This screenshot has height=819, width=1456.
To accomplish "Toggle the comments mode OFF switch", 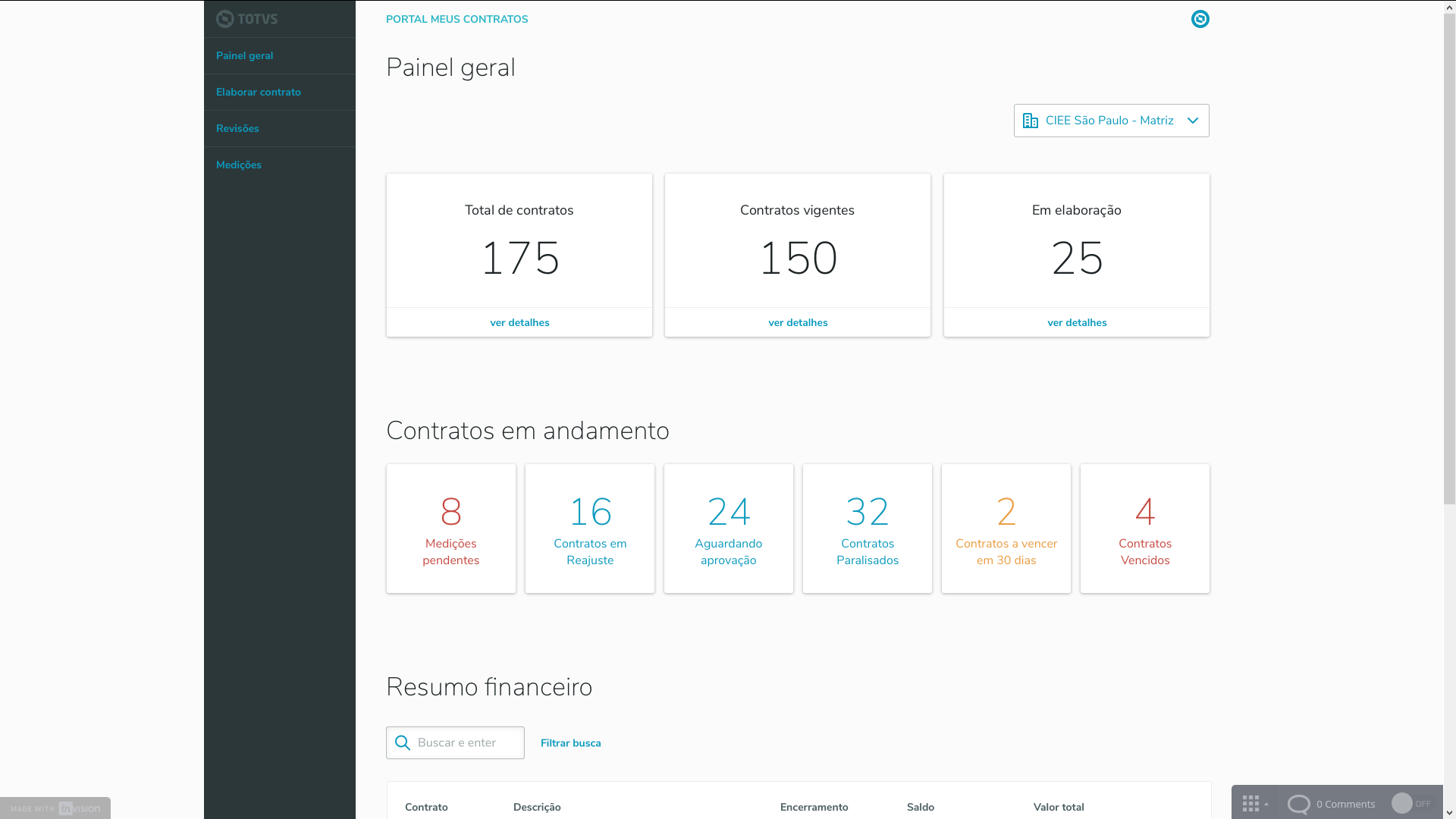I will [1410, 804].
